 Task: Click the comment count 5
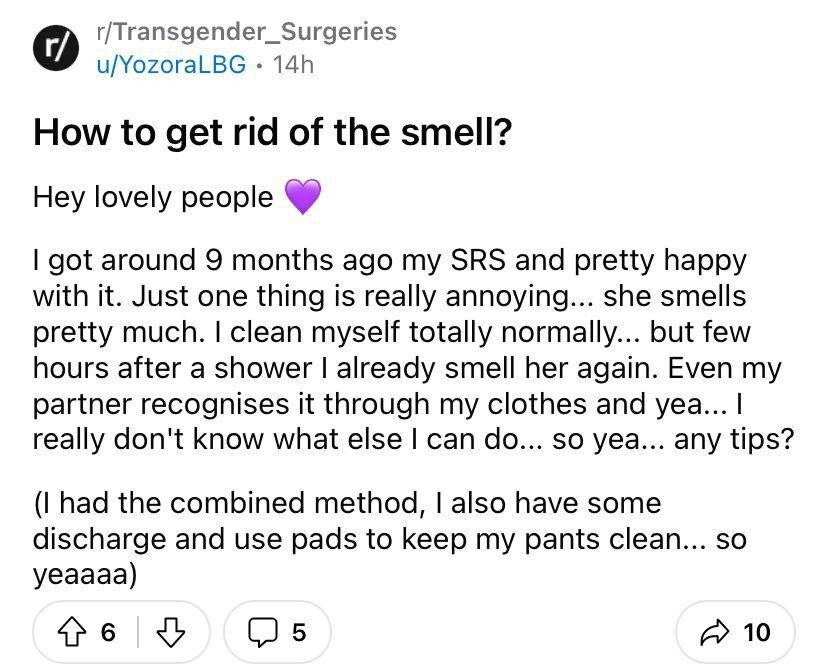pos(299,632)
